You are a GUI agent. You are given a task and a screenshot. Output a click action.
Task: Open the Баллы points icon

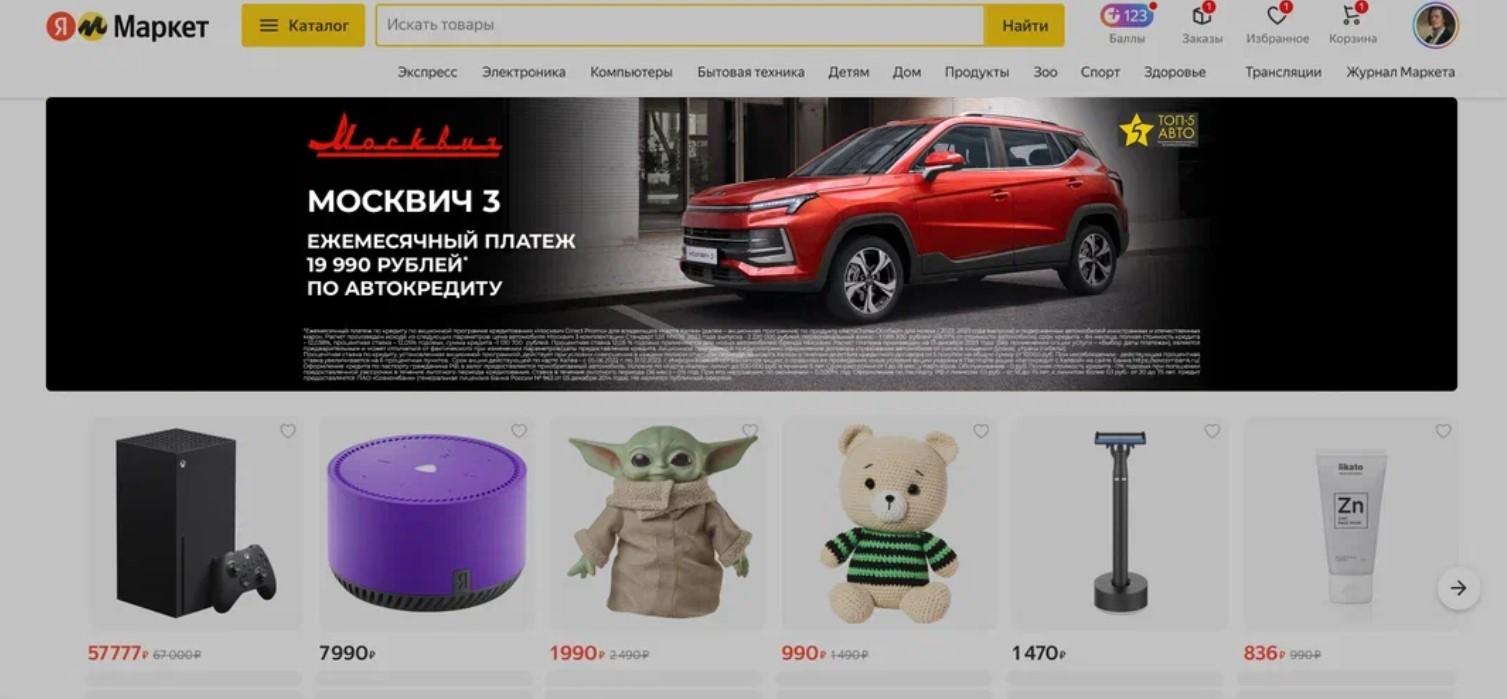[x=1127, y=17]
